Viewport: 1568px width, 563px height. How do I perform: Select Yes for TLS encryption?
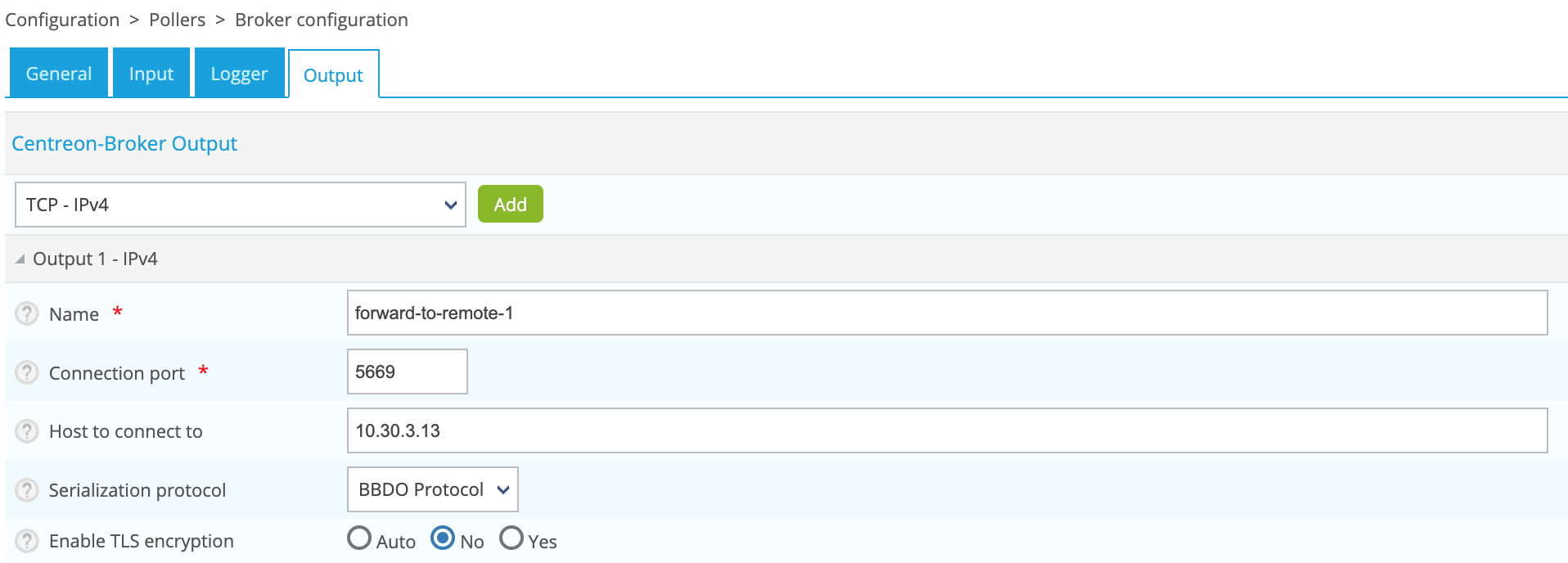[x=511, y=538]
